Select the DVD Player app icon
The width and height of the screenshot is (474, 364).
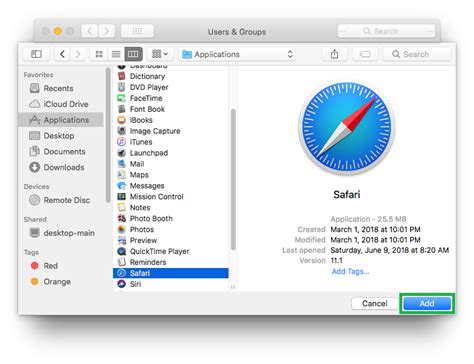pos(122,87)
